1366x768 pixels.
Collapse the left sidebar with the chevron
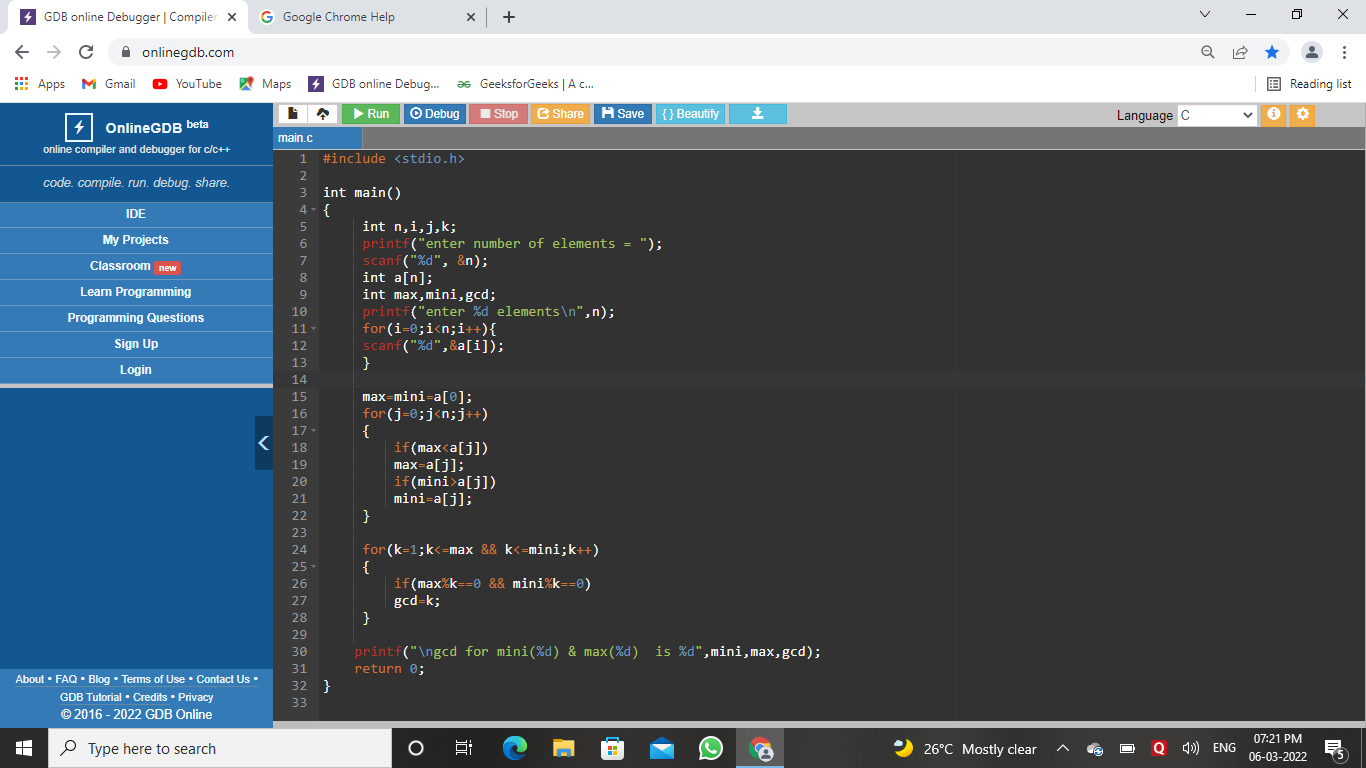[263, 442]
